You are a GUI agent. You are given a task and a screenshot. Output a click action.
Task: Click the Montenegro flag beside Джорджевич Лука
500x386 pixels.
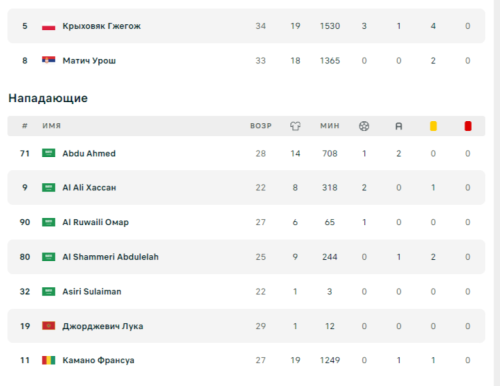pos(49,326)
